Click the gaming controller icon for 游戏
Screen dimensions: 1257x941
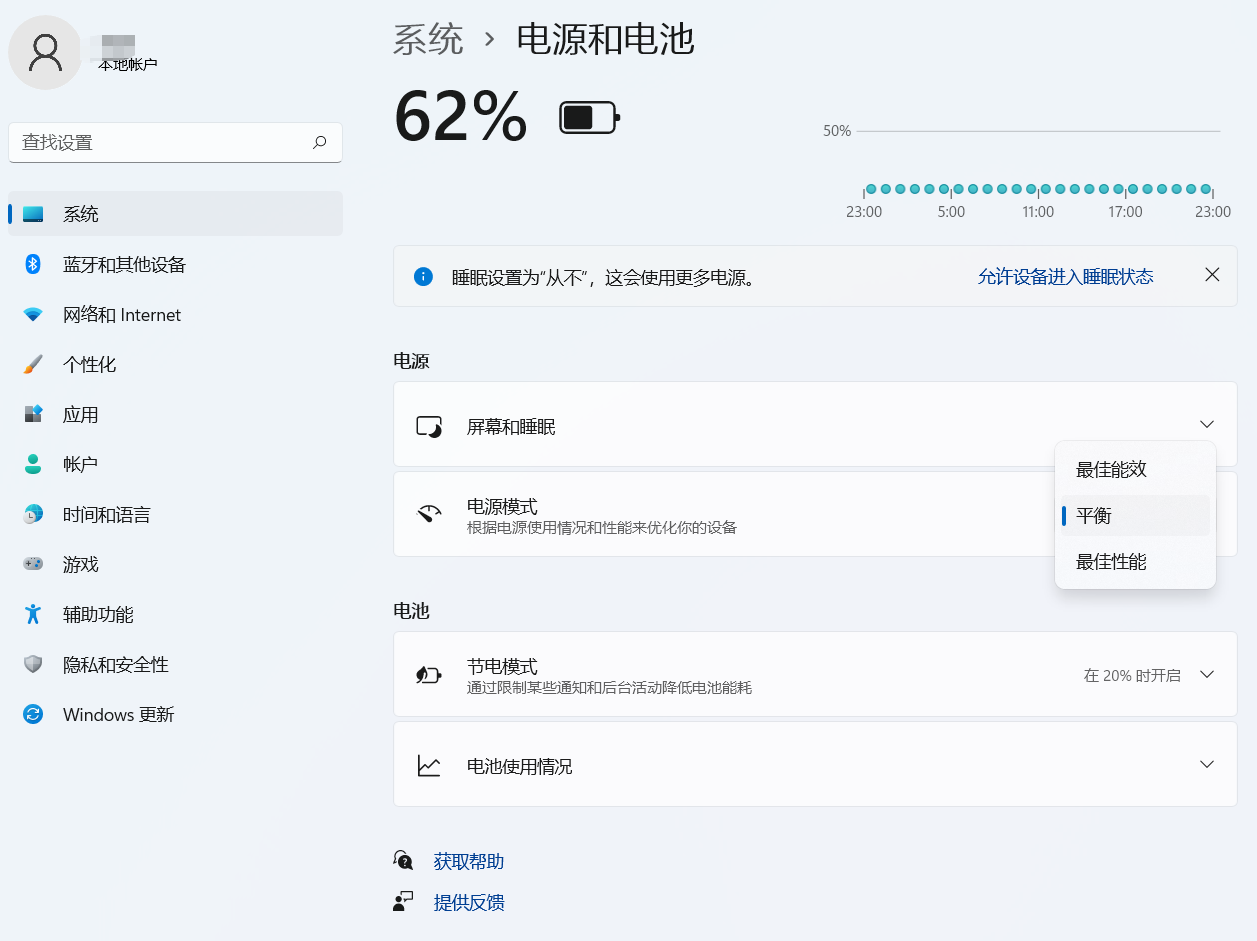pyautogui.click(x=33, y=564)
